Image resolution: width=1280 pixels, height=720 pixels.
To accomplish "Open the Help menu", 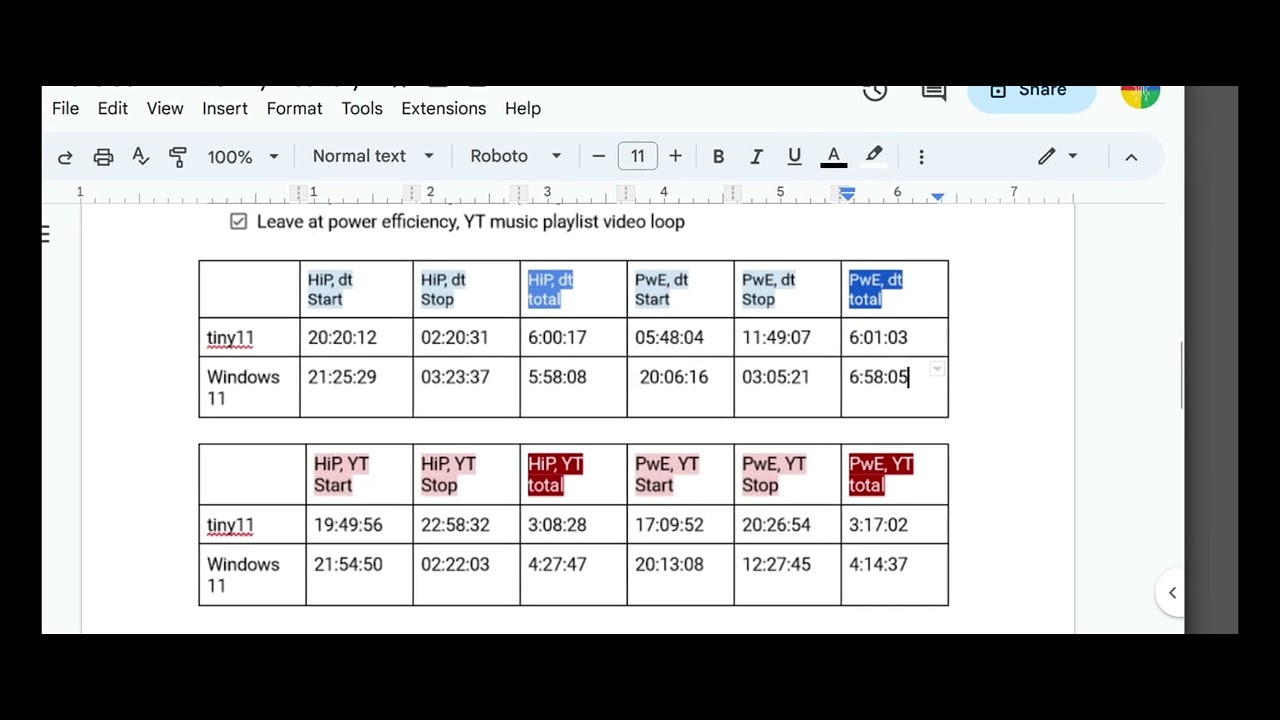I will point(523,108).
